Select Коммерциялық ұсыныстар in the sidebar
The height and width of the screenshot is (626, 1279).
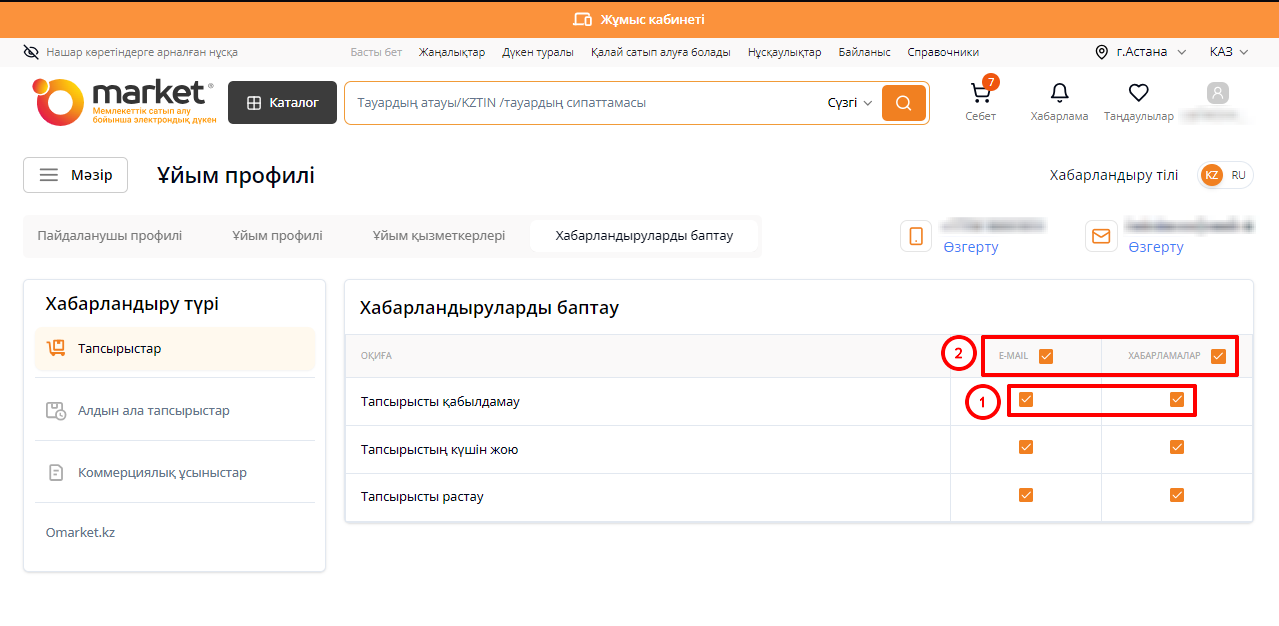[x=162, y=472]
